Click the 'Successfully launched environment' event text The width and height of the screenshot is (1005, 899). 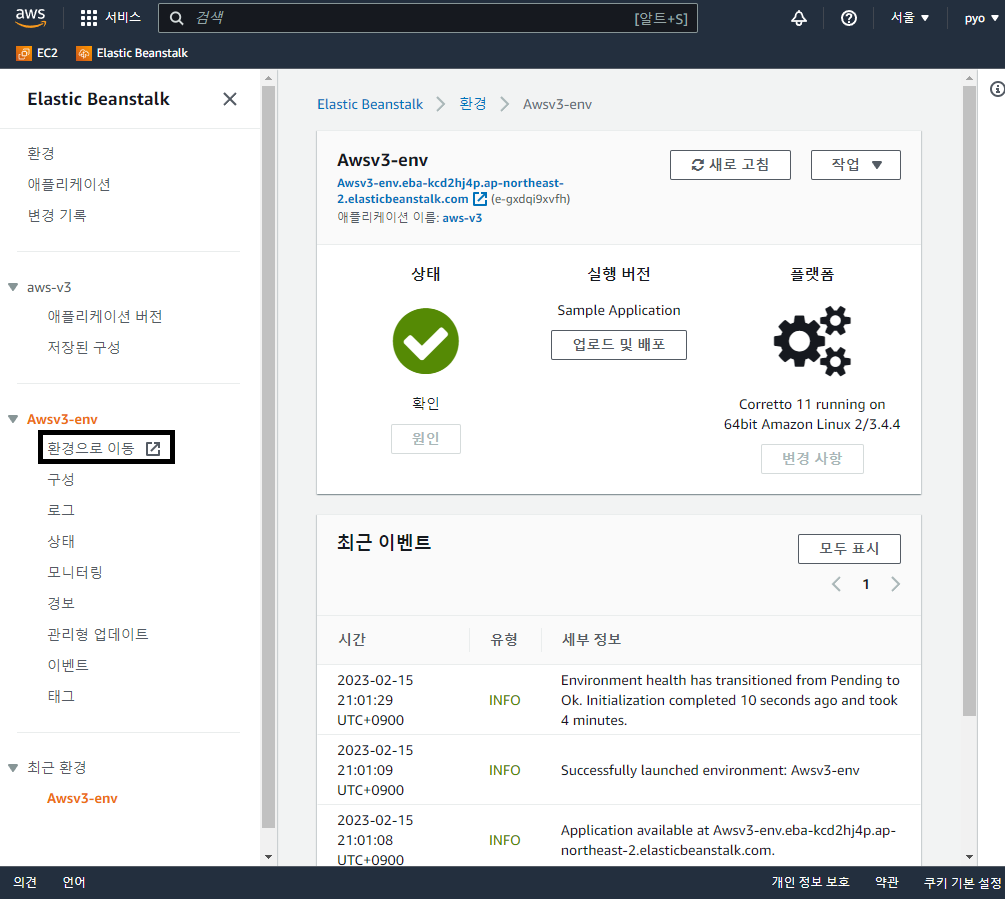710,770
